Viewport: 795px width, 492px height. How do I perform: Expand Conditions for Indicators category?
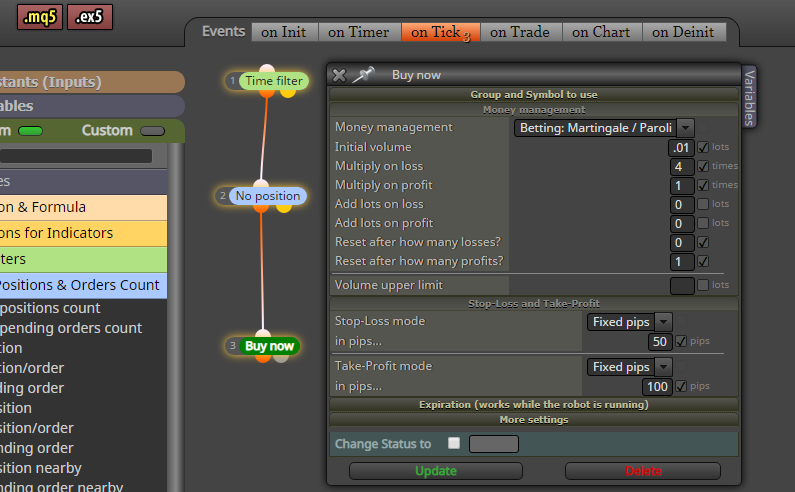click(x=83, y=233)
